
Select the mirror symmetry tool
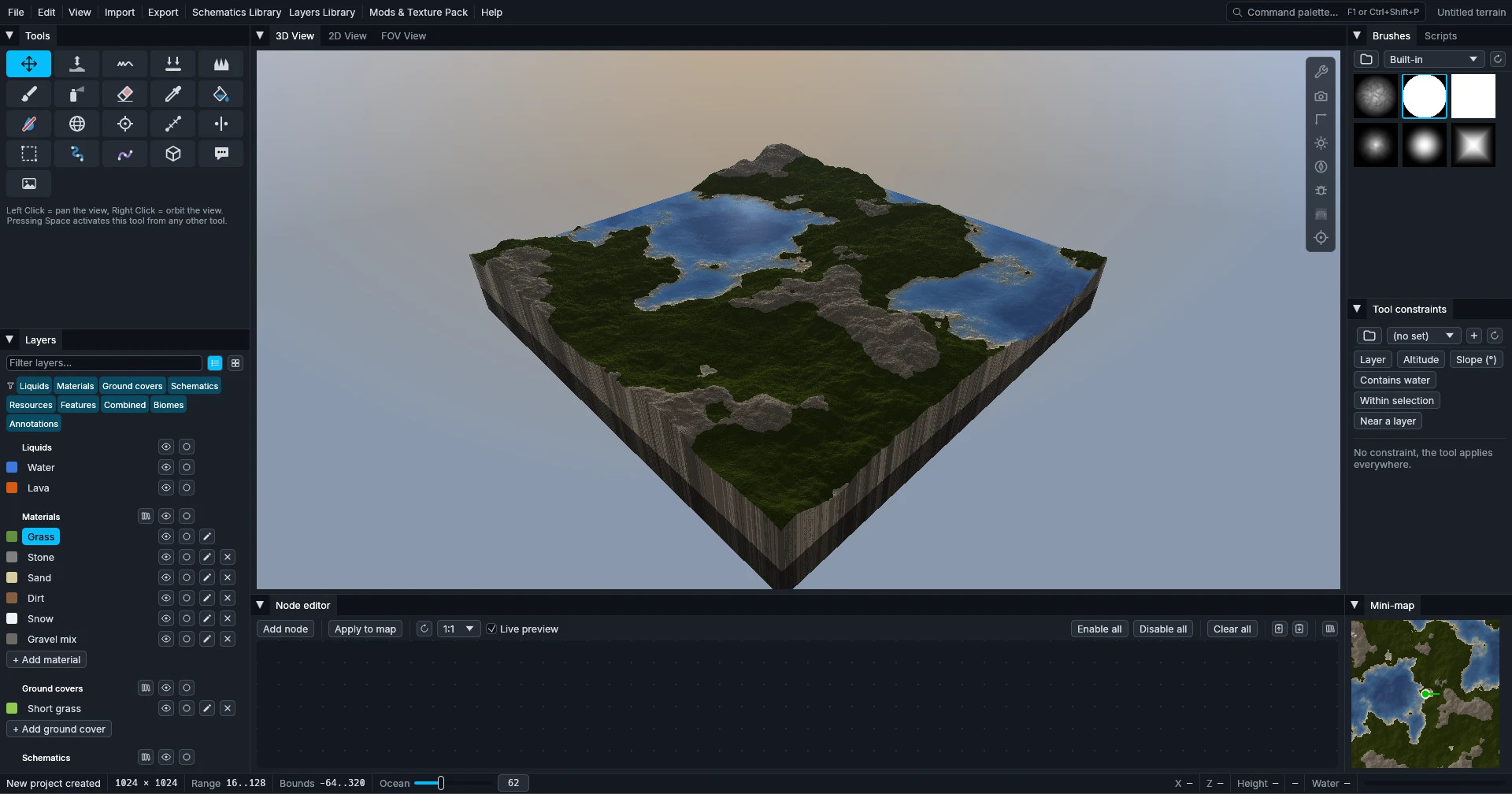tap(221, 124)
